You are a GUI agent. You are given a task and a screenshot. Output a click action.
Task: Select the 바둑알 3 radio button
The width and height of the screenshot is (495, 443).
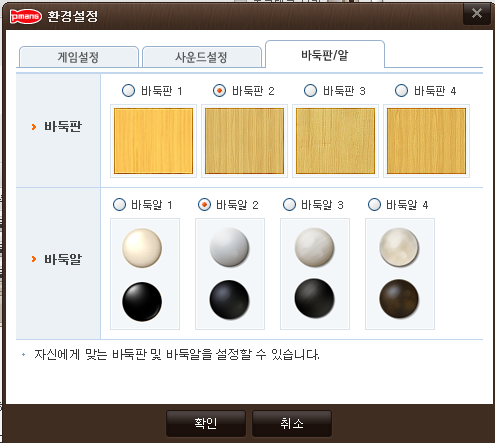[x=289, y=204]
